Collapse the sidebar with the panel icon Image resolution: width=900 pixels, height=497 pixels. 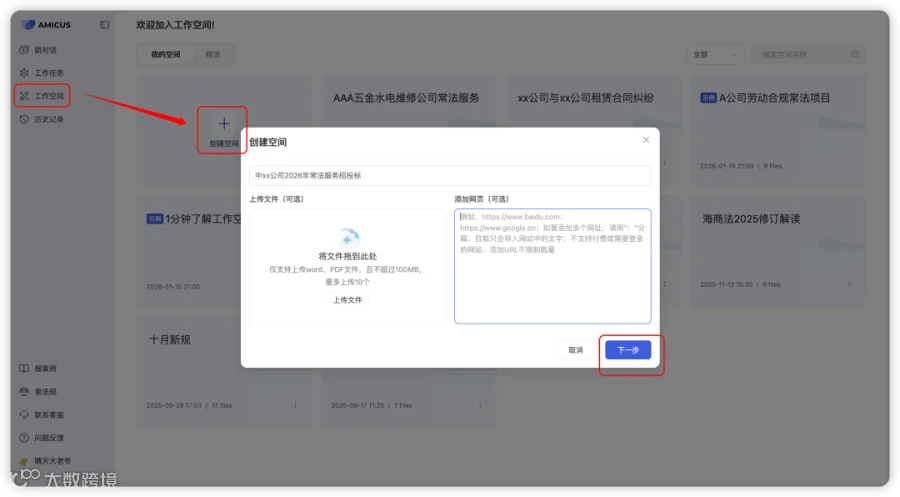104,25
